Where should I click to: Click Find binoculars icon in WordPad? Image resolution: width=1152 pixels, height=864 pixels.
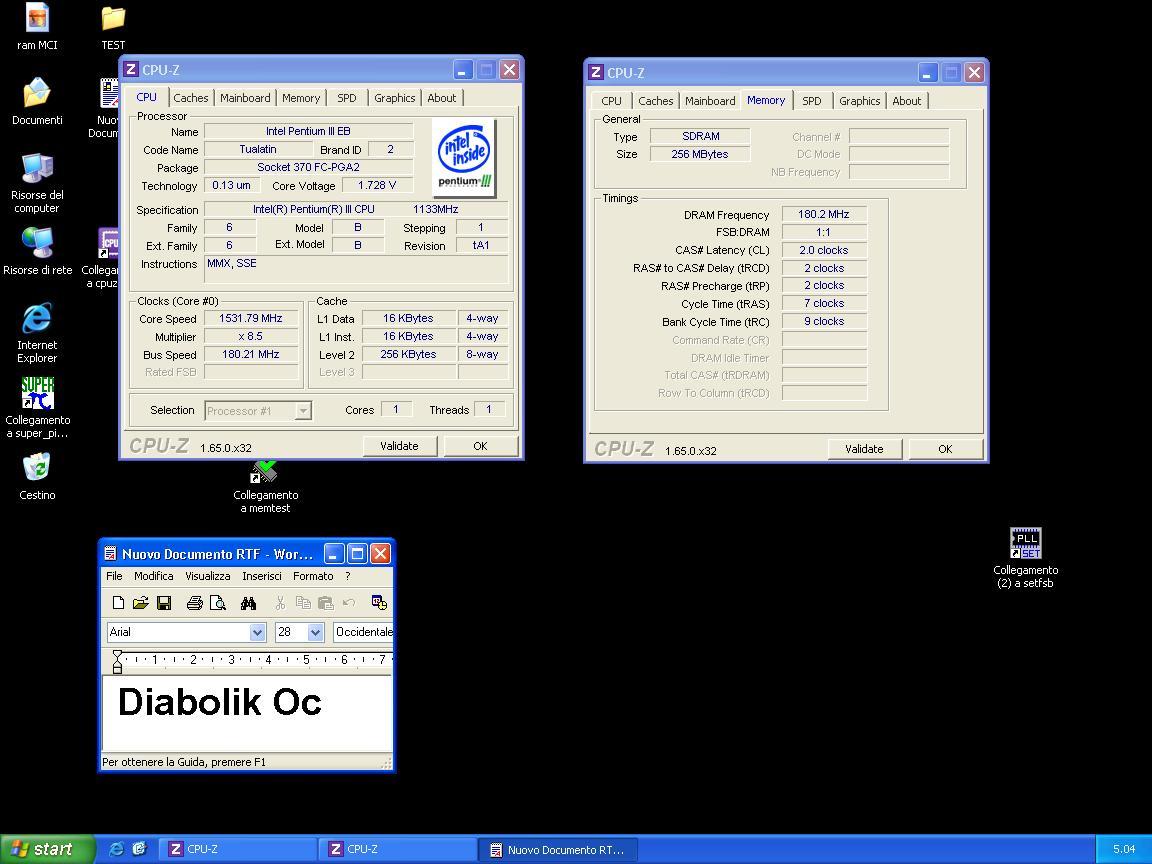click(248, 603)
